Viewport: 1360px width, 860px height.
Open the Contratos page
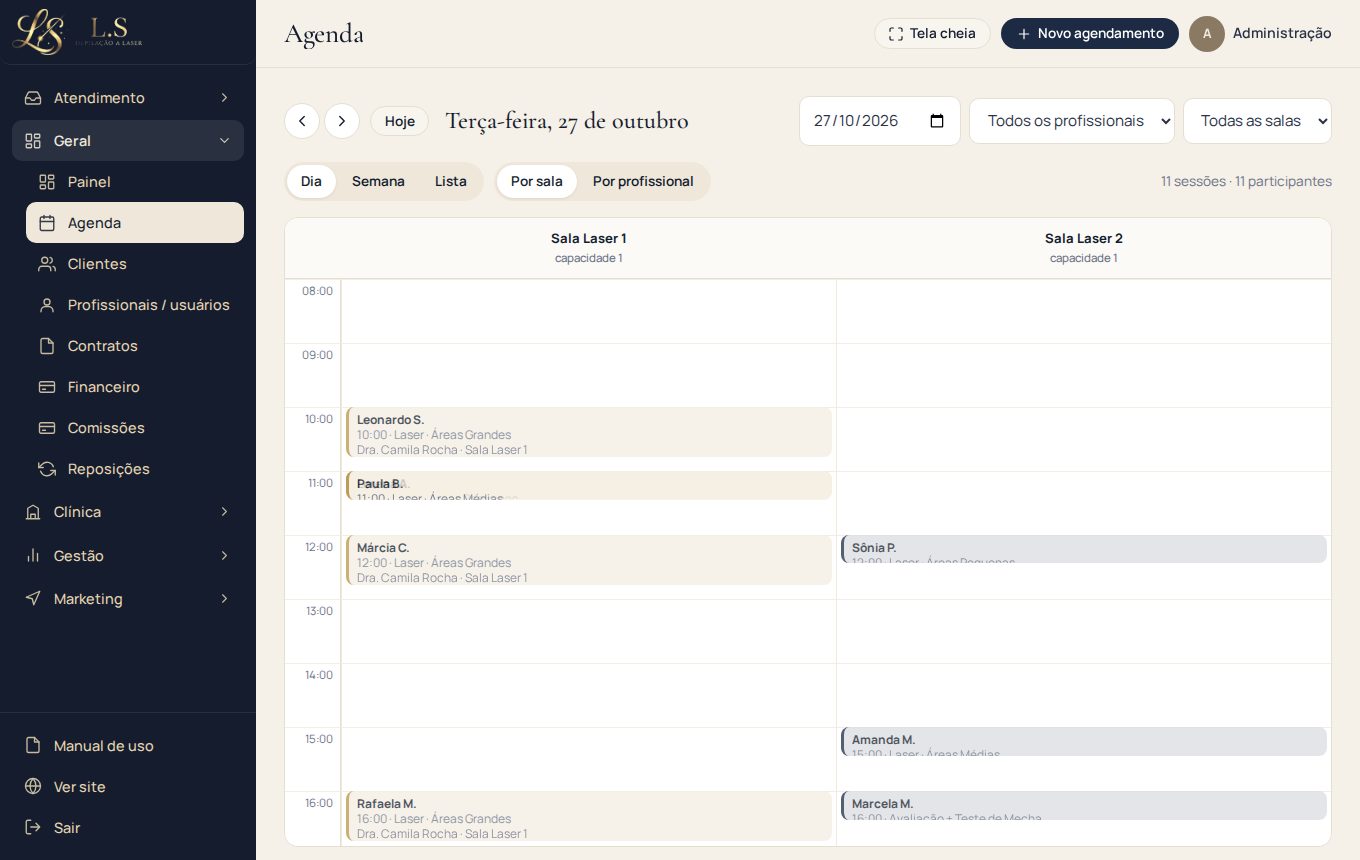point(135,346)
